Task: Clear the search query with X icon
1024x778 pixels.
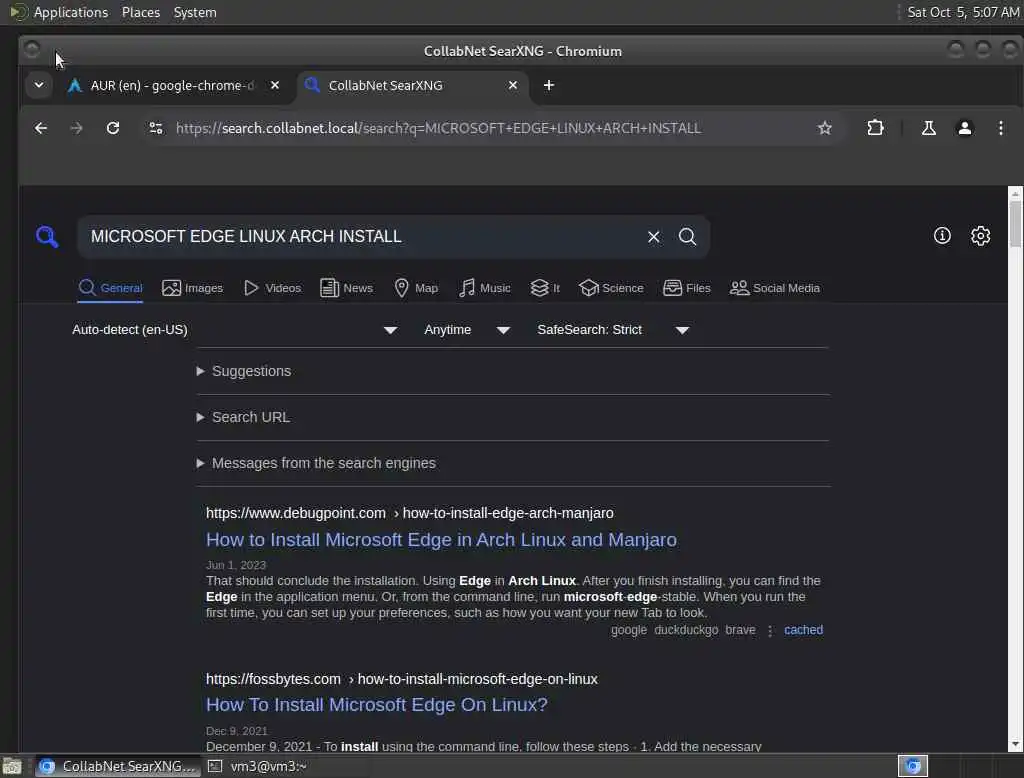Action: click(x=653, y=236)
